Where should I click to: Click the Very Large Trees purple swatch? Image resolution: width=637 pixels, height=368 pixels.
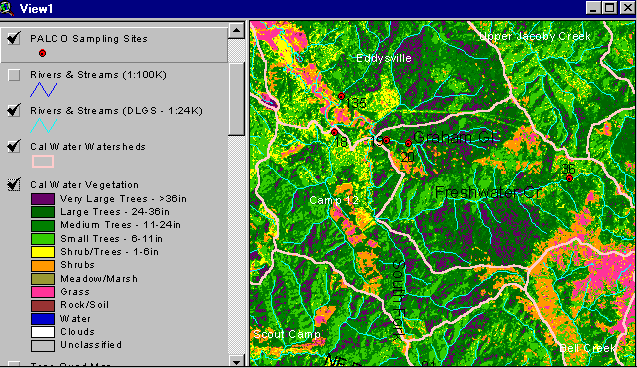[43, 199]
